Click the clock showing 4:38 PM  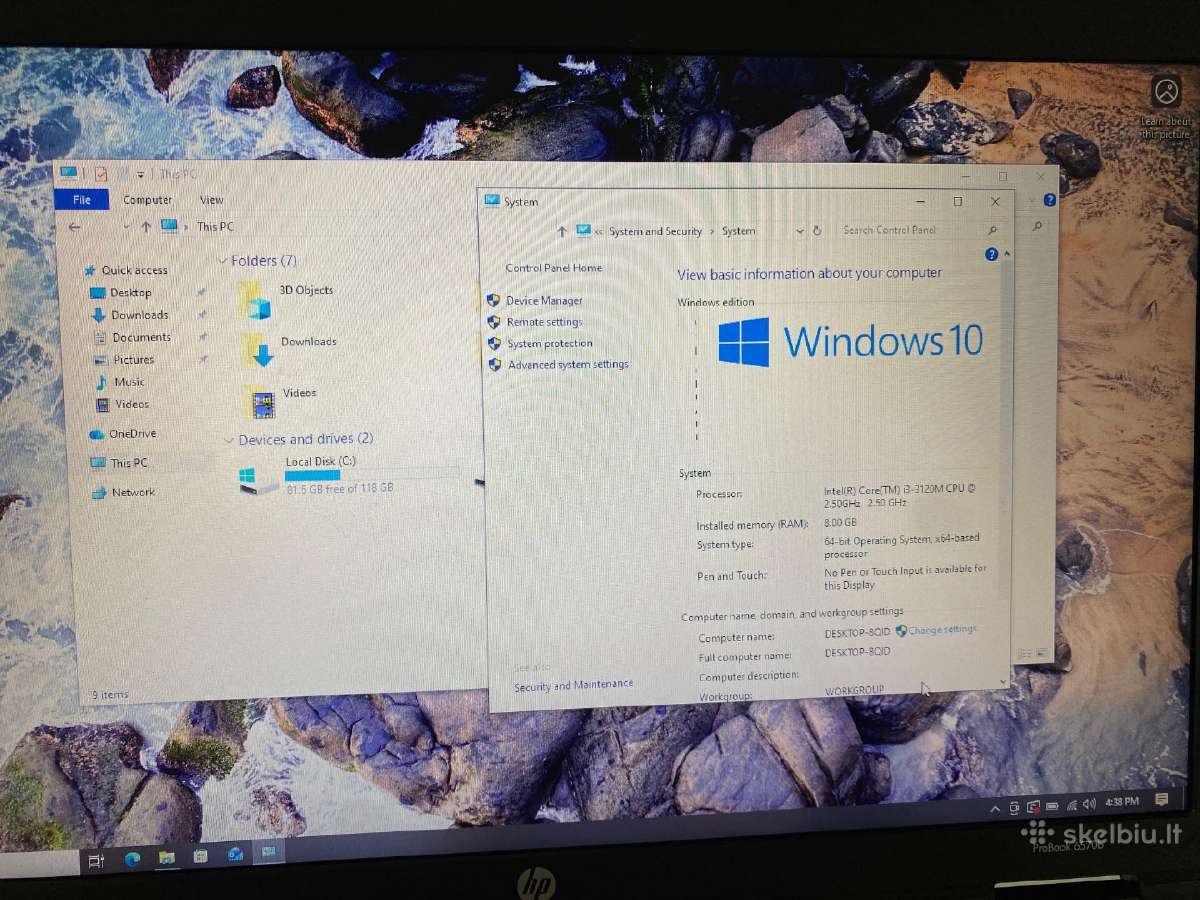1123,802
